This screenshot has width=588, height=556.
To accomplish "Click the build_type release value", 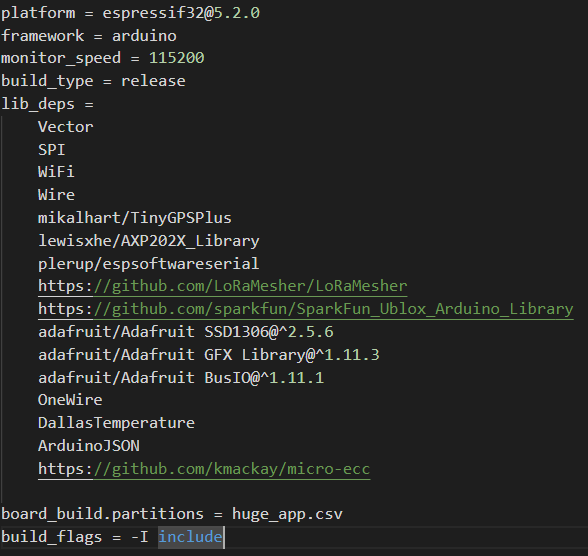I will point(153,81).
